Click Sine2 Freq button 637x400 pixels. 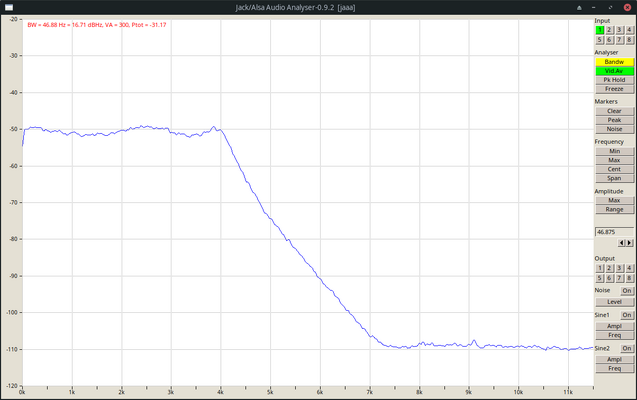click(x=614, y=369)
